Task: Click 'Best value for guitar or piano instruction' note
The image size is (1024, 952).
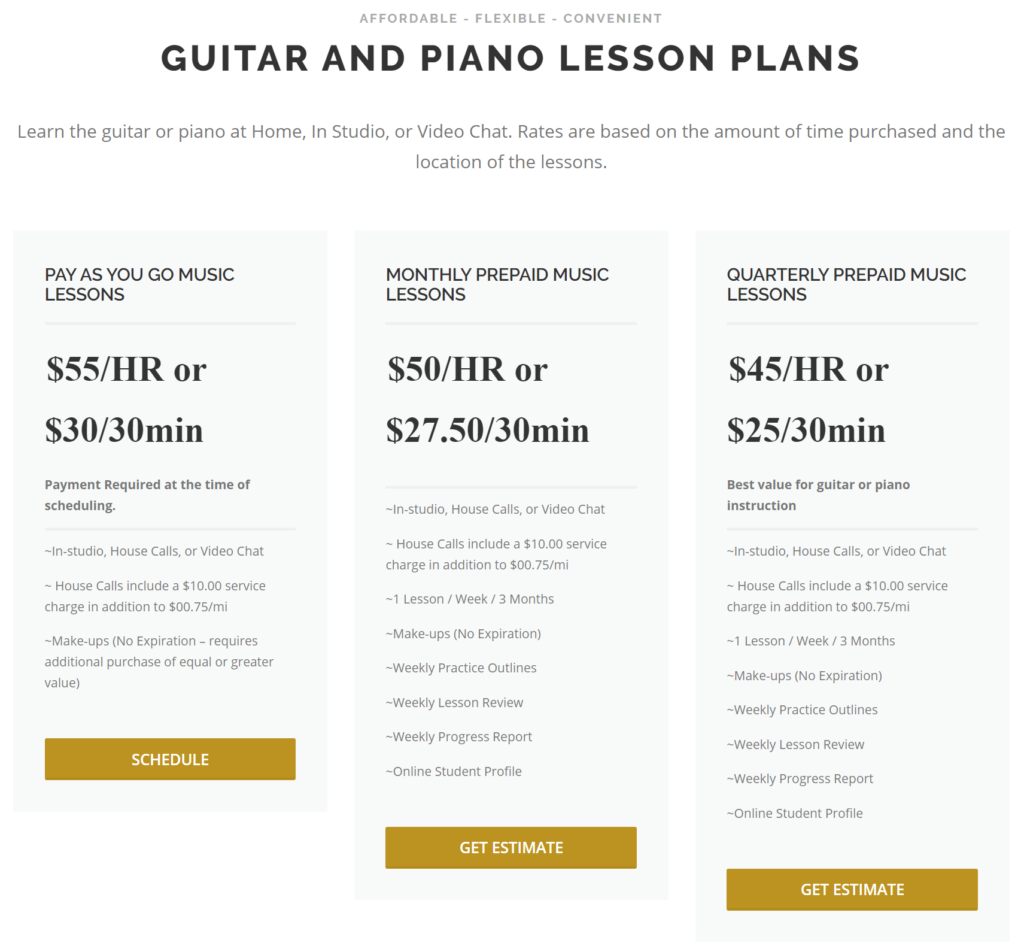Action: [818, 495]
